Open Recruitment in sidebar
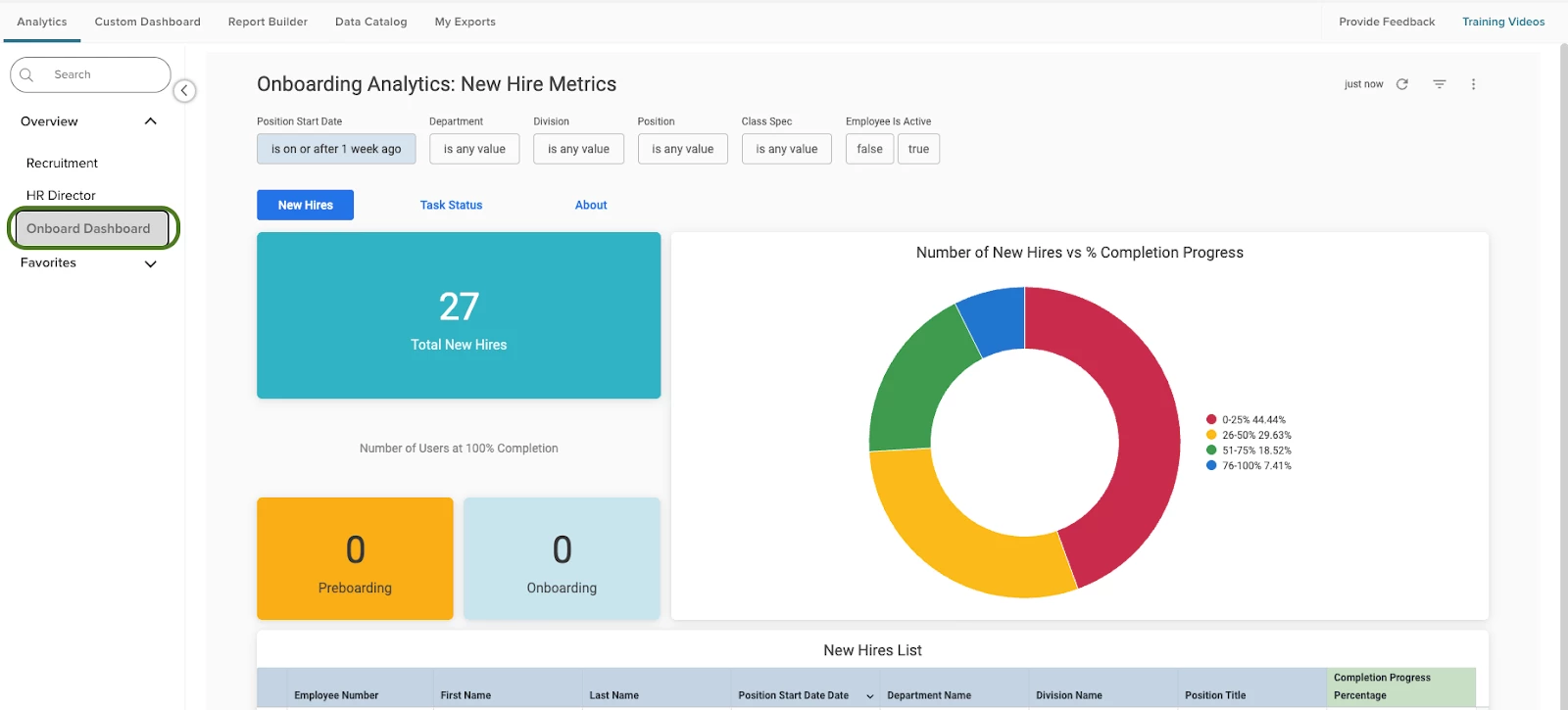Screen dimensions: 1568x710 [x=62, y=164]
